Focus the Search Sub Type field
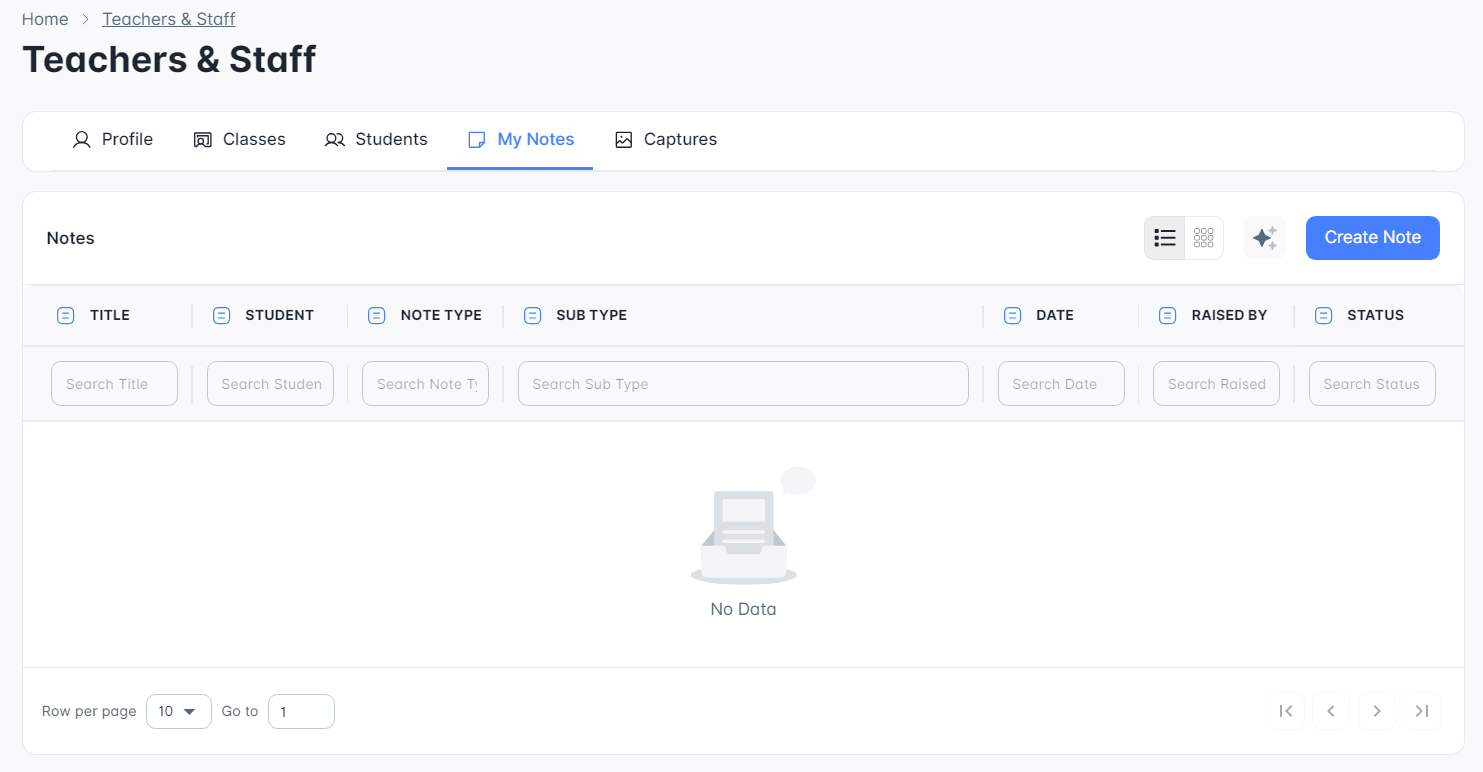 pyautogui.click(x=743, y=384)
